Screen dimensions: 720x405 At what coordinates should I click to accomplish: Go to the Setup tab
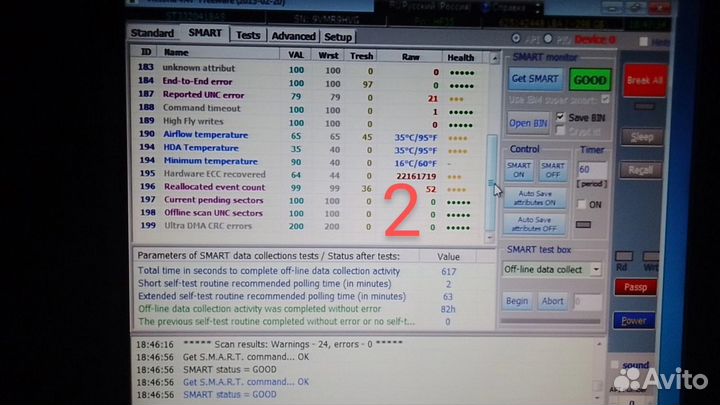pos(338,37)
